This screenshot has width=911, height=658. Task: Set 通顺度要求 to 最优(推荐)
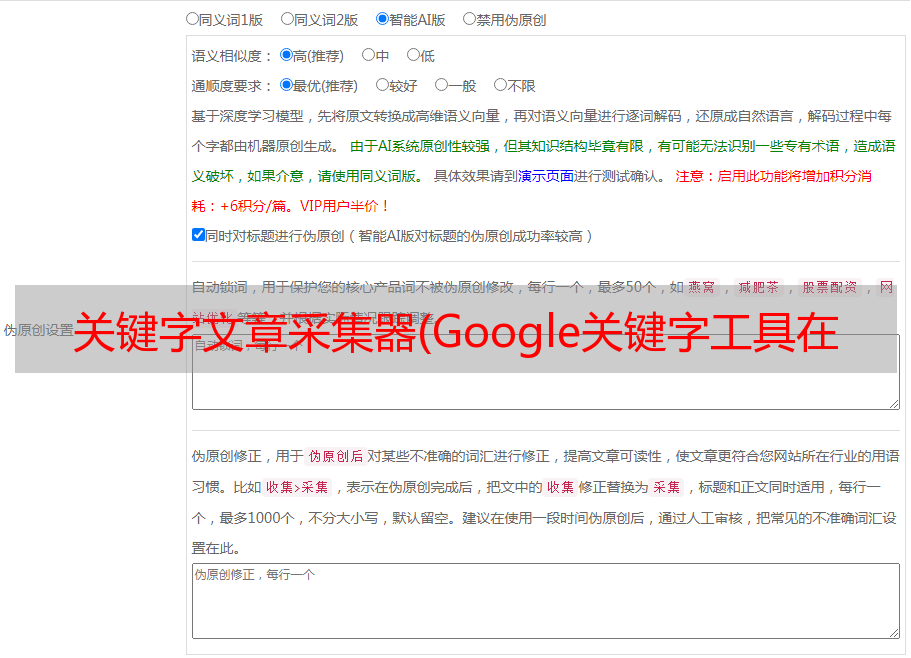(286, 85)
